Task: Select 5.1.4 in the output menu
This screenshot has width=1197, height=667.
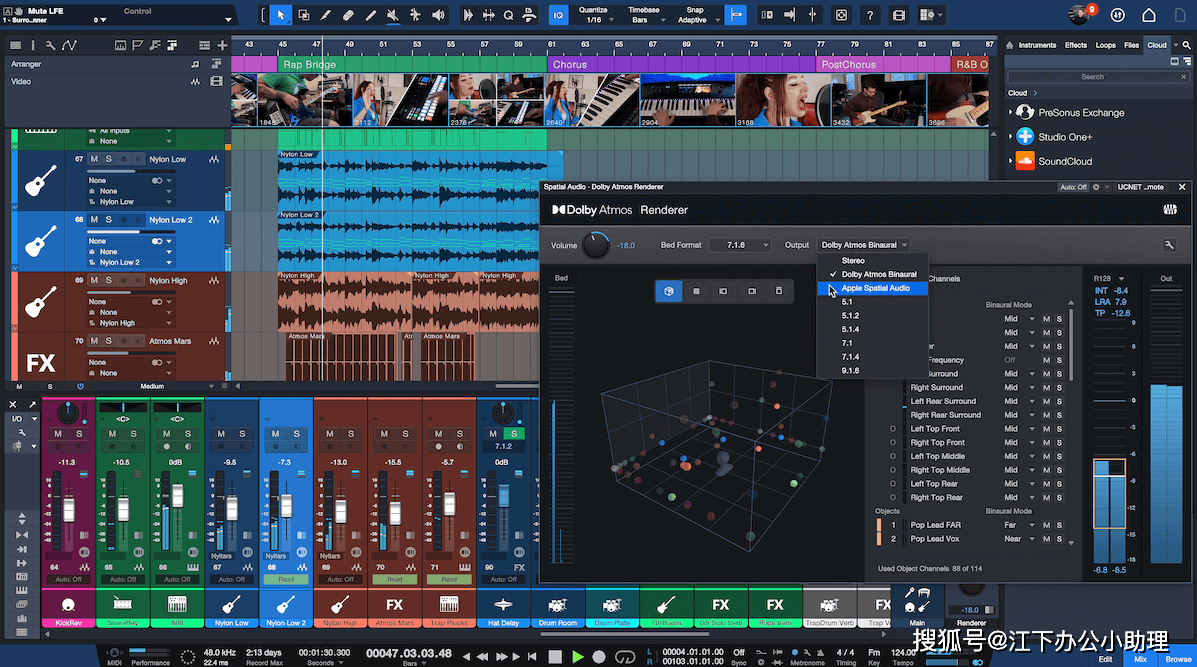Action: pyautogui.click(x=873, y=330)
